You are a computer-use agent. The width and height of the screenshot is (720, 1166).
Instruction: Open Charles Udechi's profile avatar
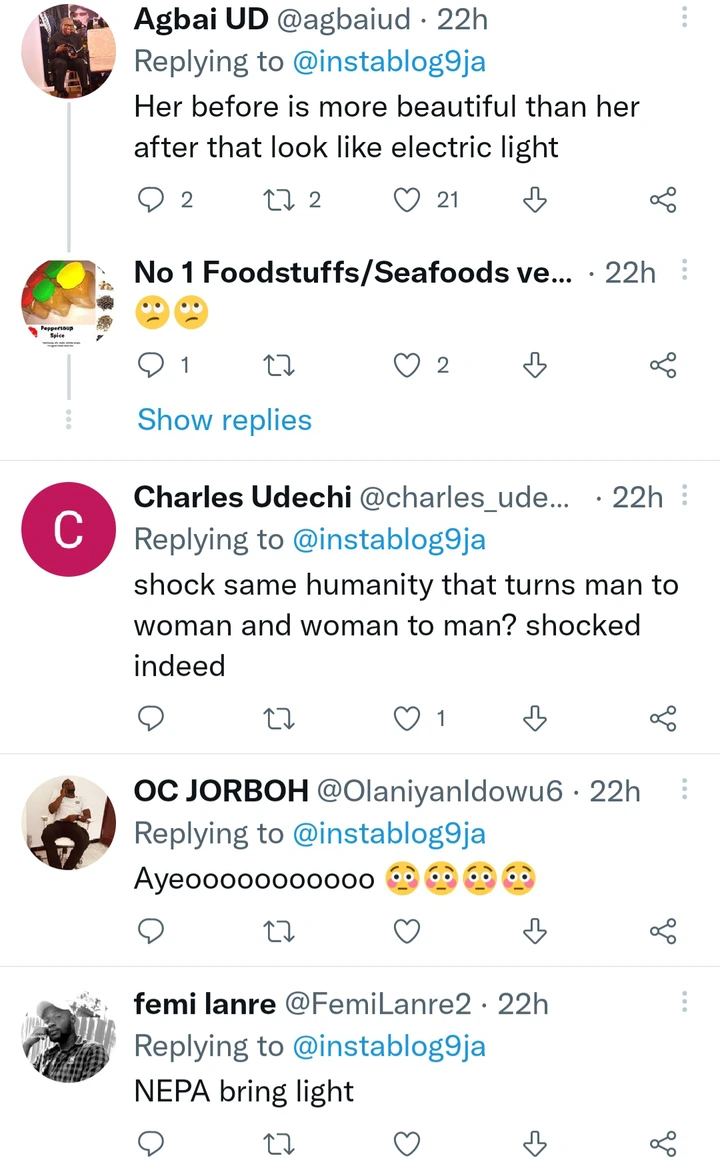click(x=68, y=529)
